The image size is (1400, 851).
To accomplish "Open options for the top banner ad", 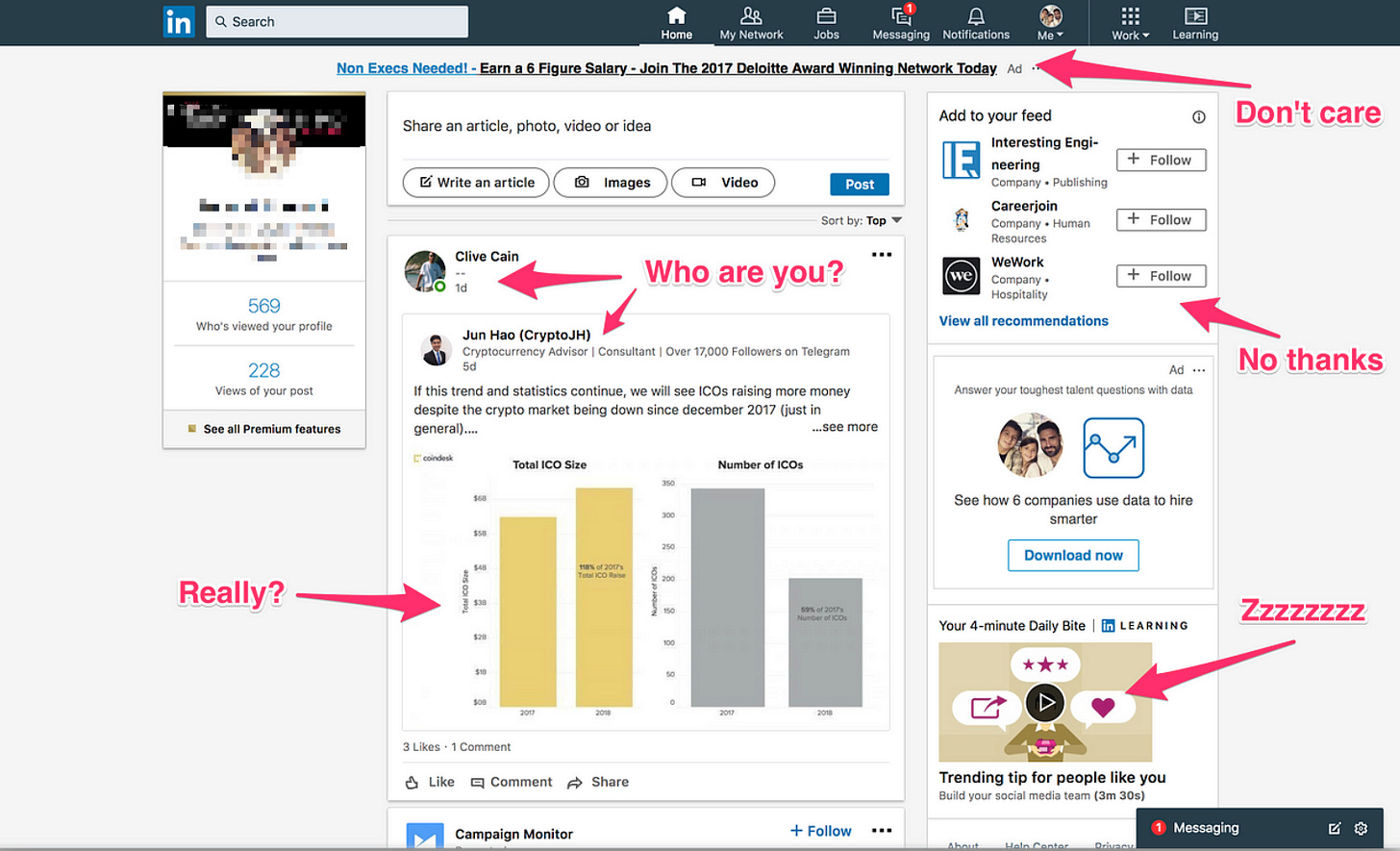I will (1035, 68).
